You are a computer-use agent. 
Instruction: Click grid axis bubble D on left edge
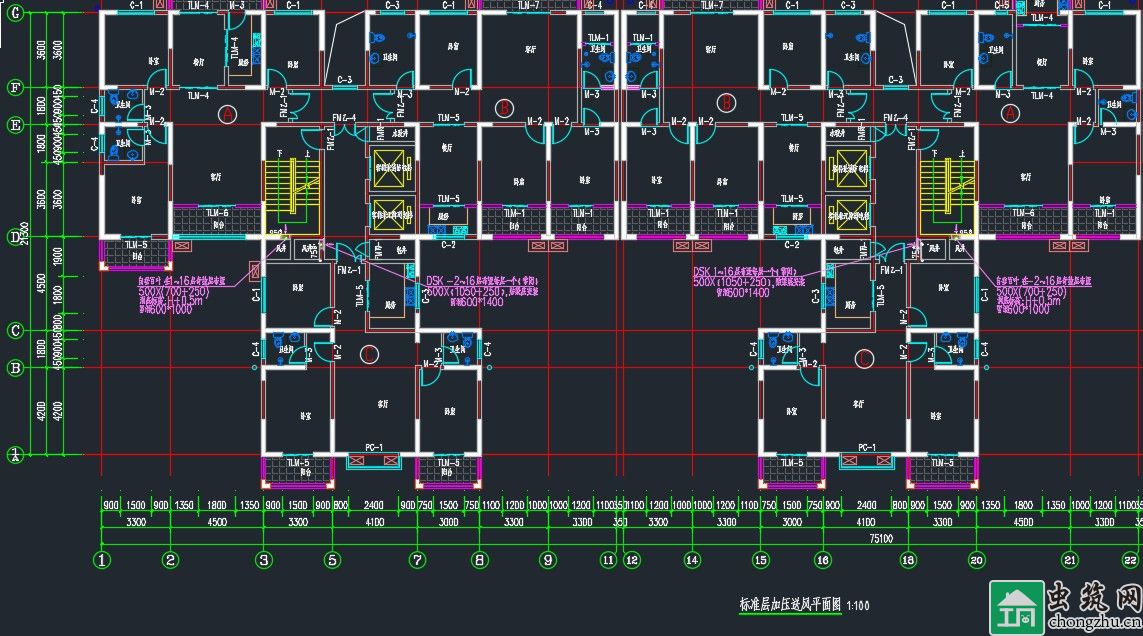15,238
